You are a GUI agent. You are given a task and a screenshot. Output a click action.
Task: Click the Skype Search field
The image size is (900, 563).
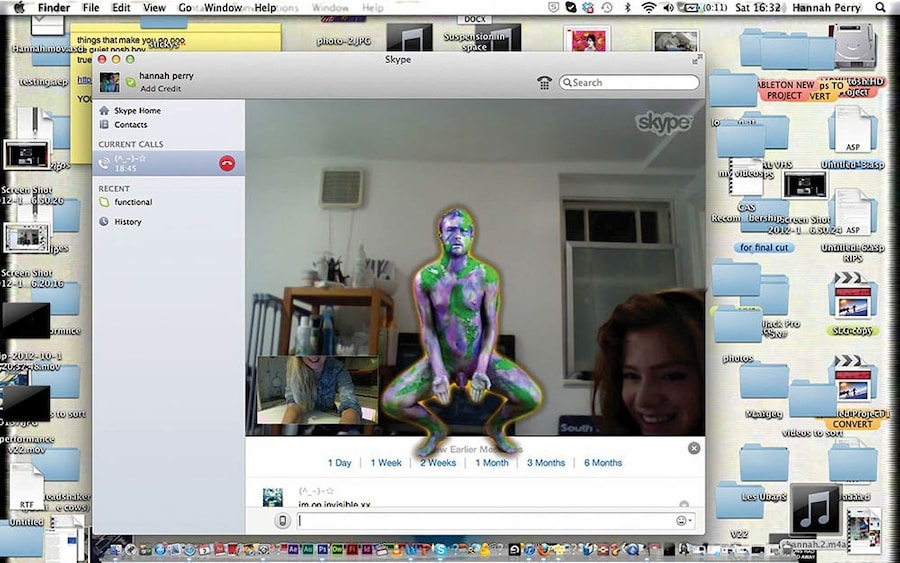[630, 83]
